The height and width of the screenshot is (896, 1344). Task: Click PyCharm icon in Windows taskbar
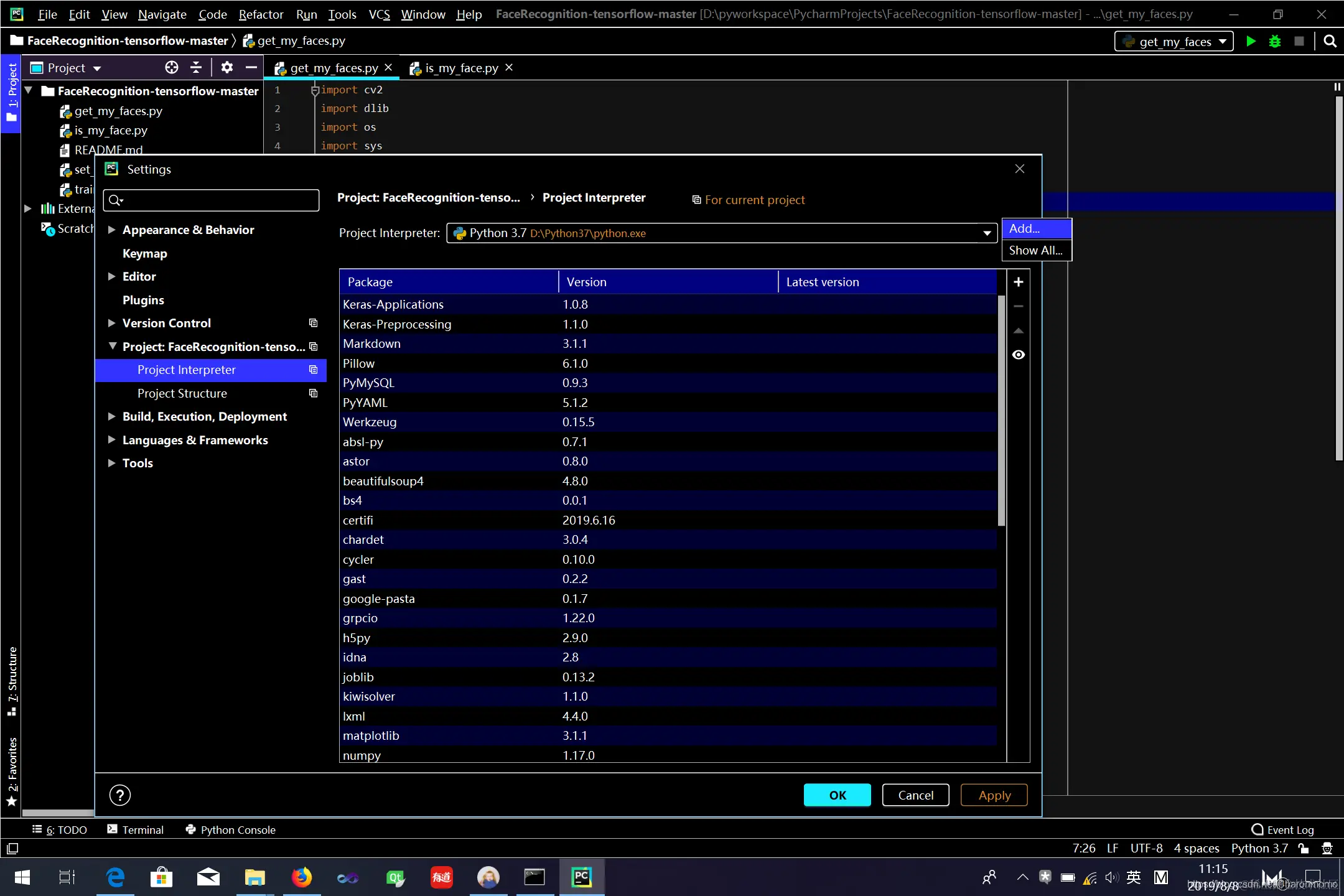tap(581, 877)
